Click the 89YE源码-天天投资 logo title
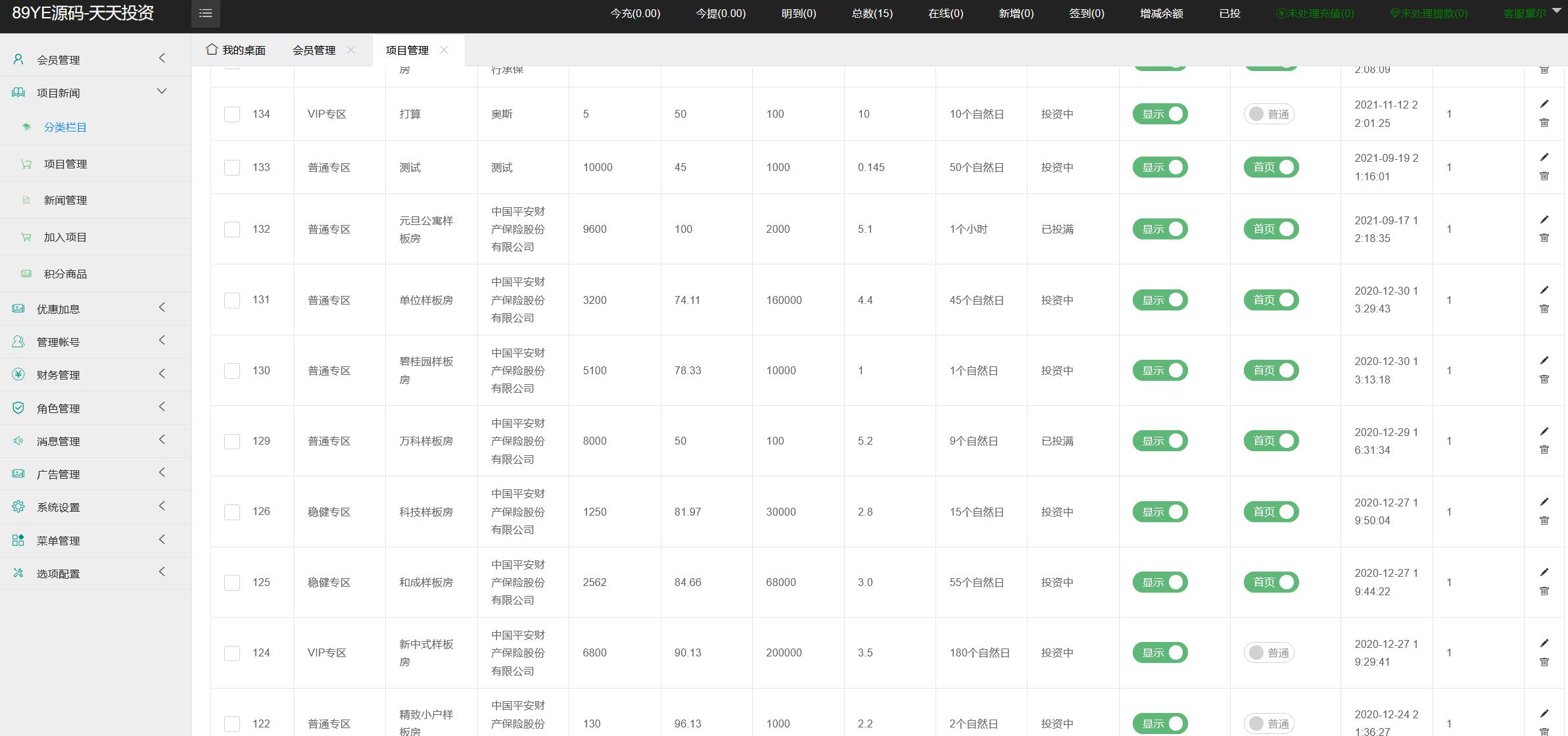This screenshot has height=736, width=1568. click(x=83, y=13)
